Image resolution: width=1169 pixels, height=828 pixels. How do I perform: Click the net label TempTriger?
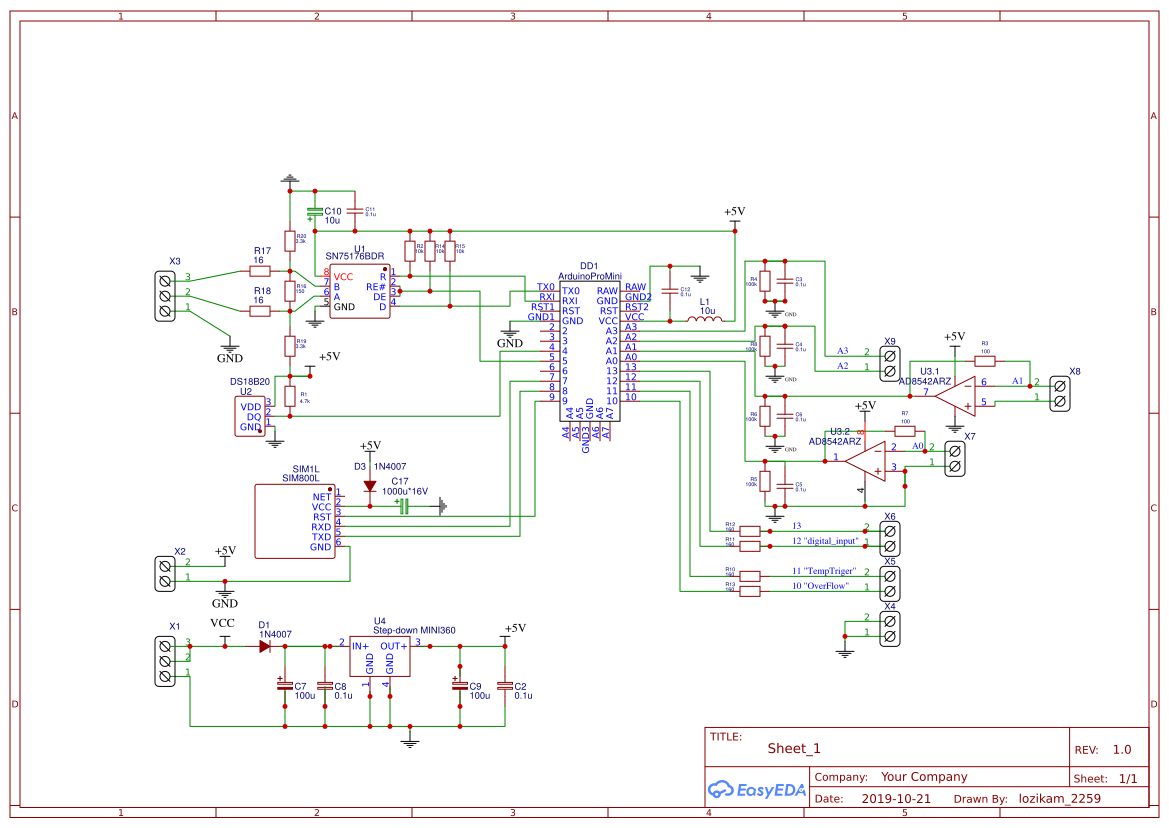822,572
